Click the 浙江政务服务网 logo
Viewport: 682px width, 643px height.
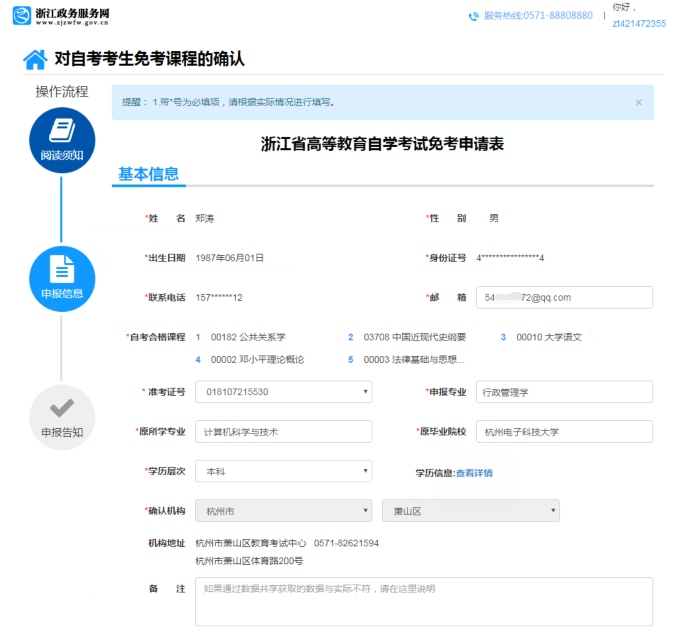(x=62, y=16)
